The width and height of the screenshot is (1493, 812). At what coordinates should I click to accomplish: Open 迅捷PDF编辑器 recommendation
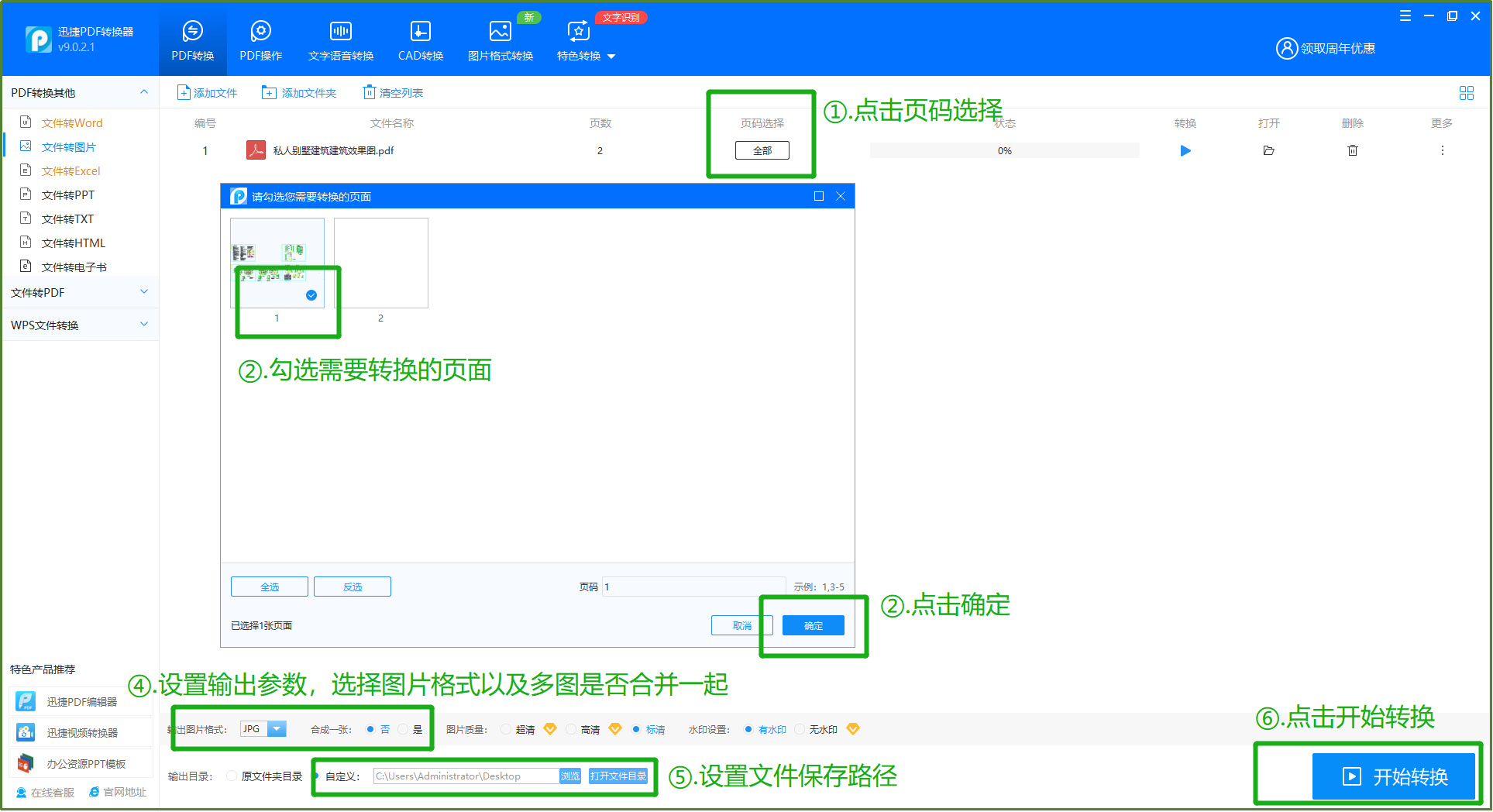[81, 701]
